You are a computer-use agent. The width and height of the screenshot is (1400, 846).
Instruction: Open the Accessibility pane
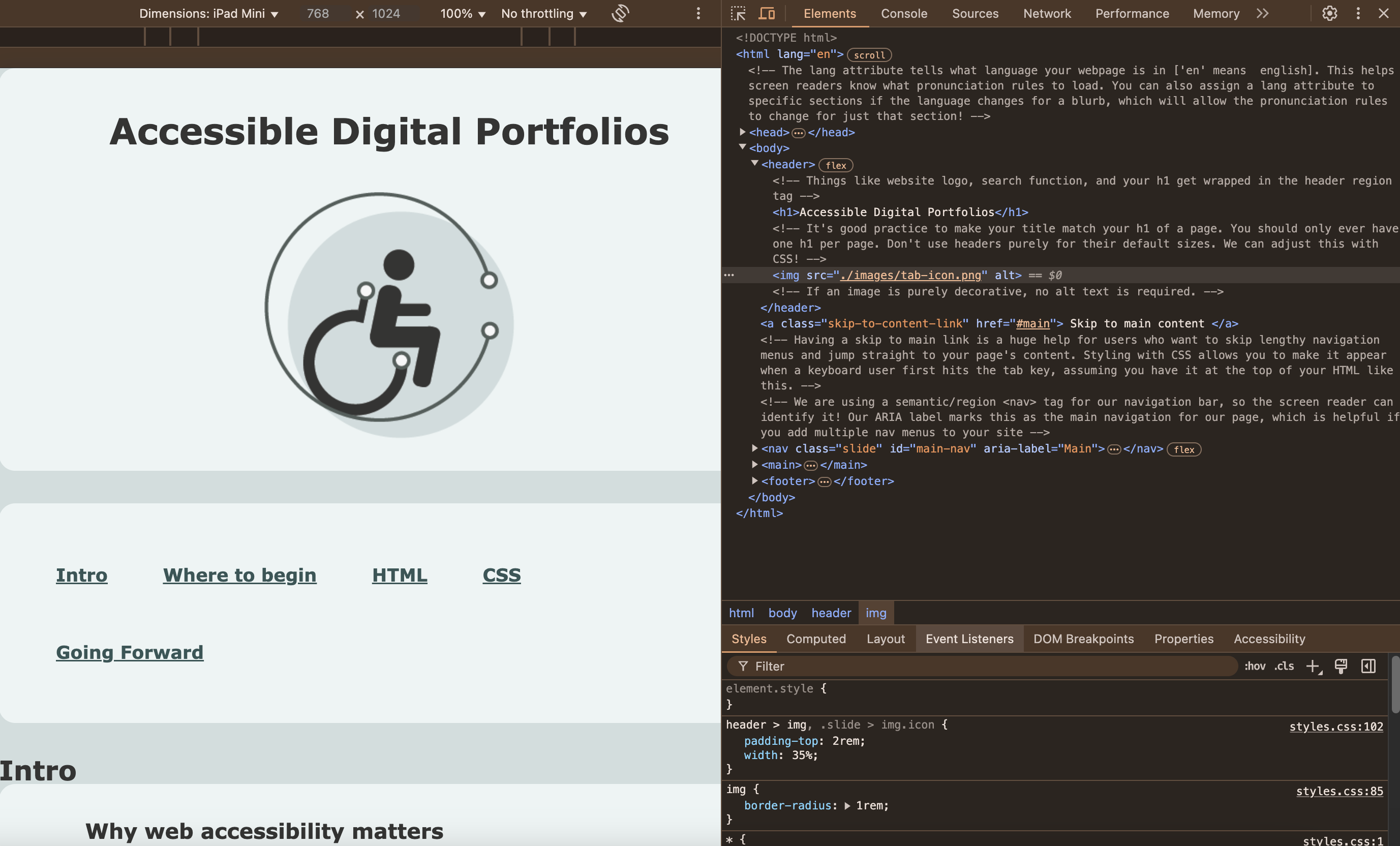[1269, 639]
